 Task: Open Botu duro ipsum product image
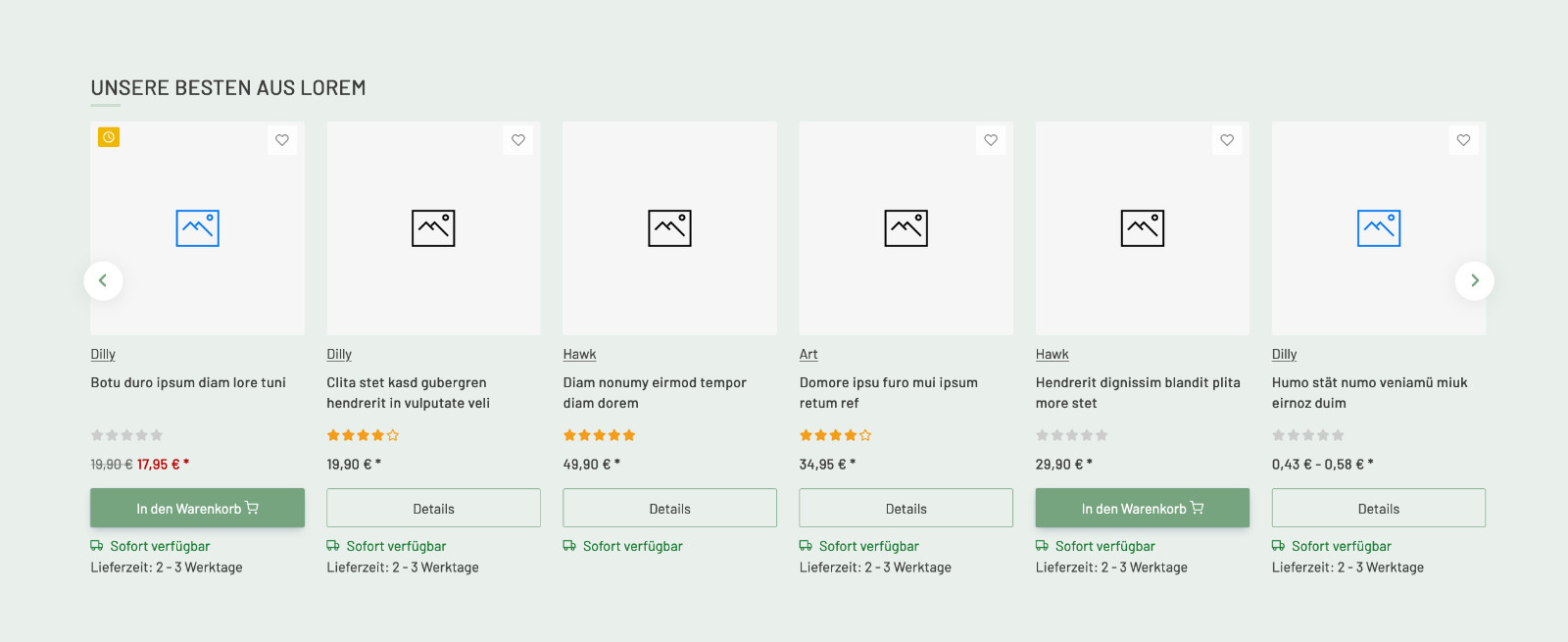pos(197,228)
